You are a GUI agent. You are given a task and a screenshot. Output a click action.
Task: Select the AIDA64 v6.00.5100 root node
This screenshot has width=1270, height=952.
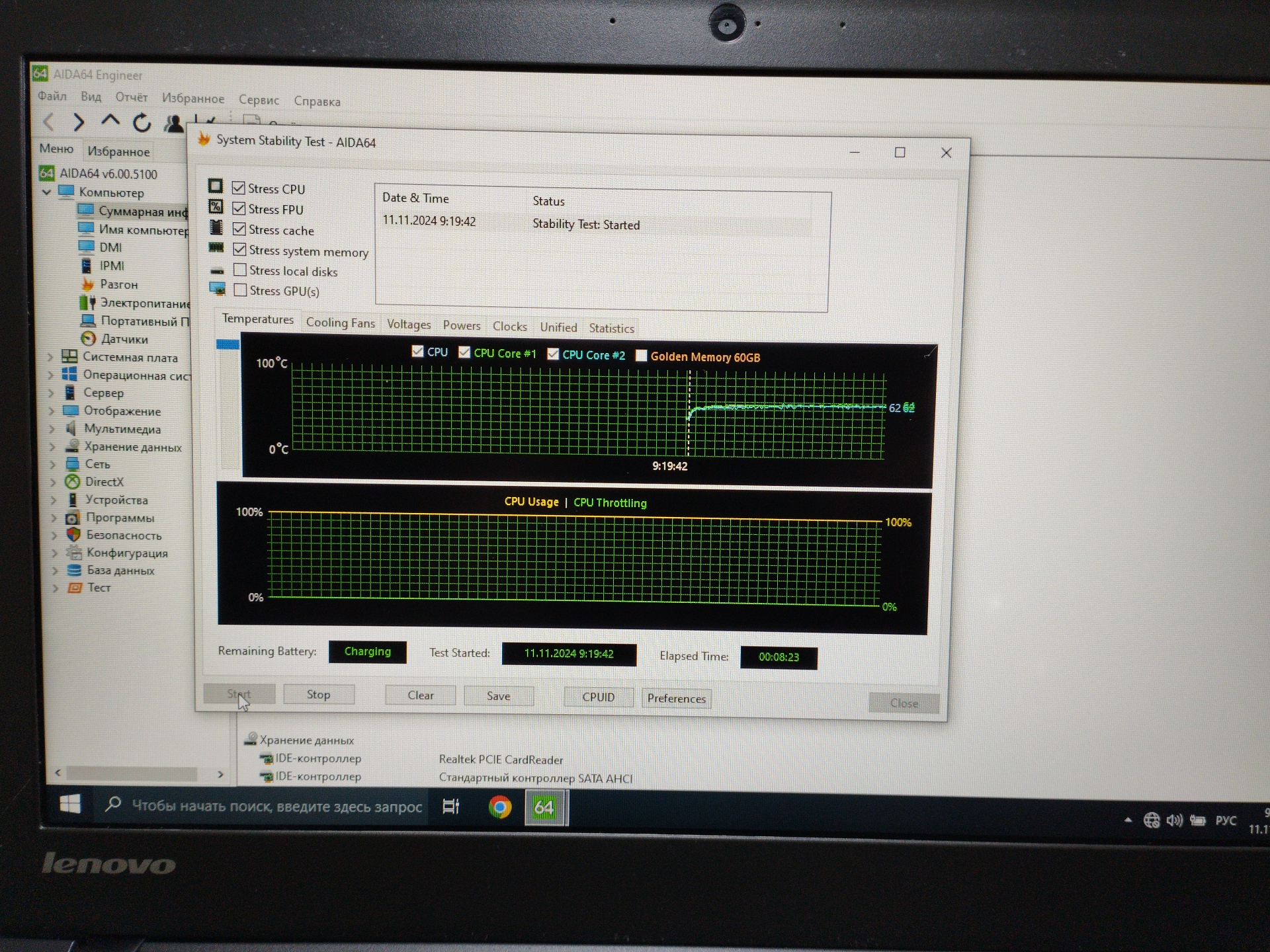pyautogui.click(x=108, y=174)
